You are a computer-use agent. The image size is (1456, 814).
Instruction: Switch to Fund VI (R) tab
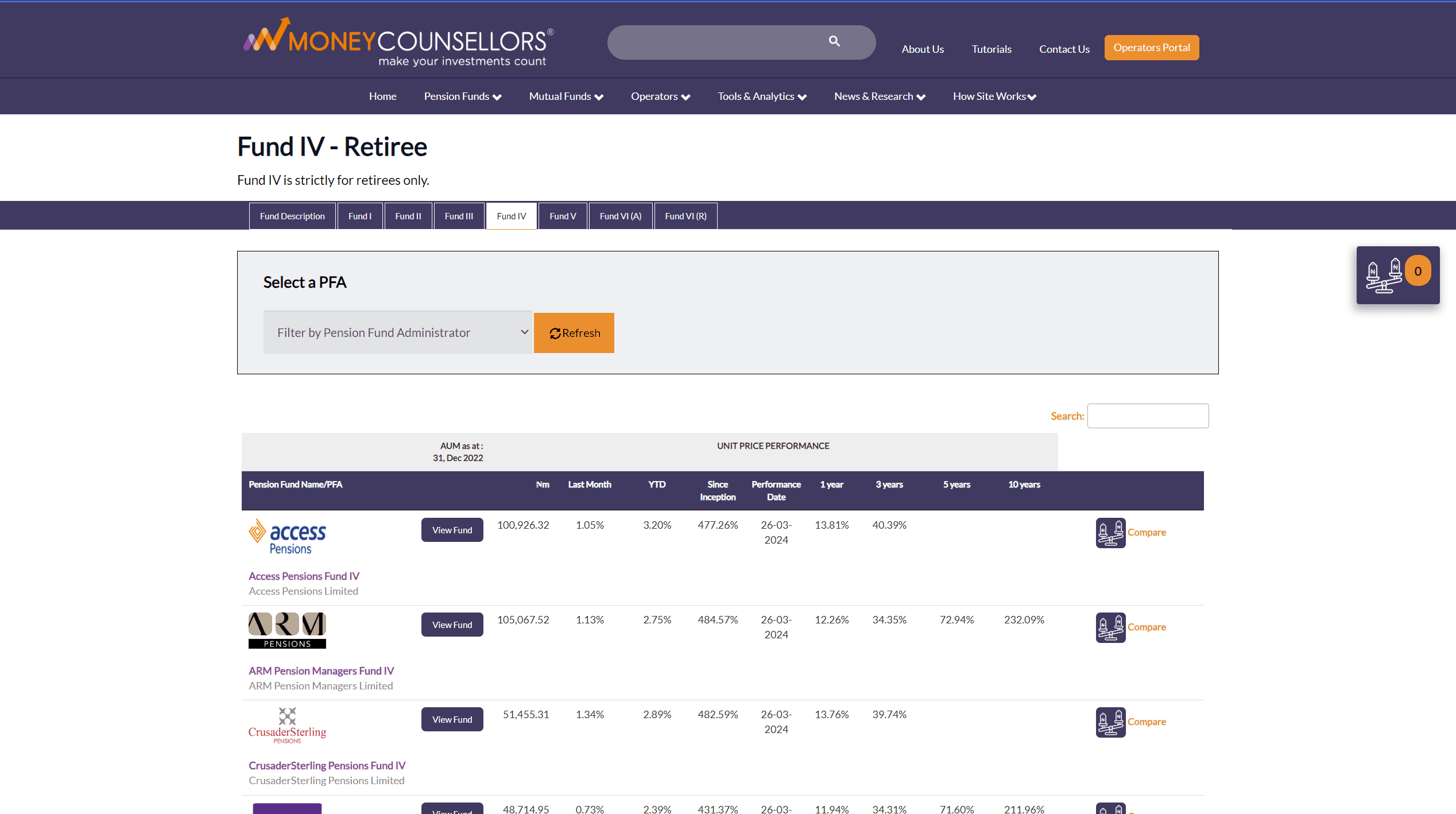[686, 216]
